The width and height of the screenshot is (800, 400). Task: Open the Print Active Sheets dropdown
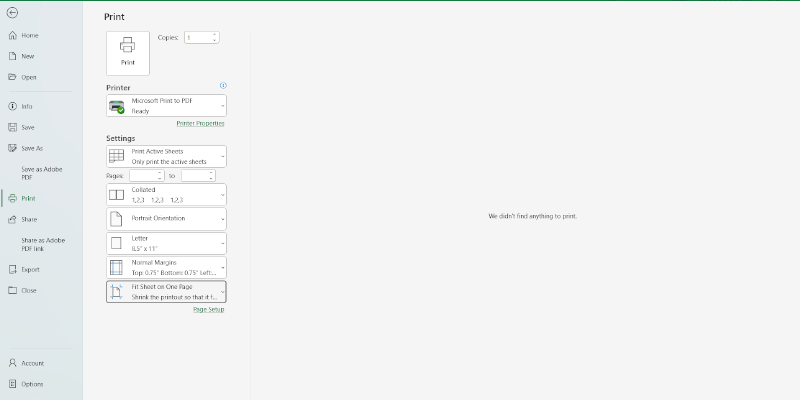(166, 156)
